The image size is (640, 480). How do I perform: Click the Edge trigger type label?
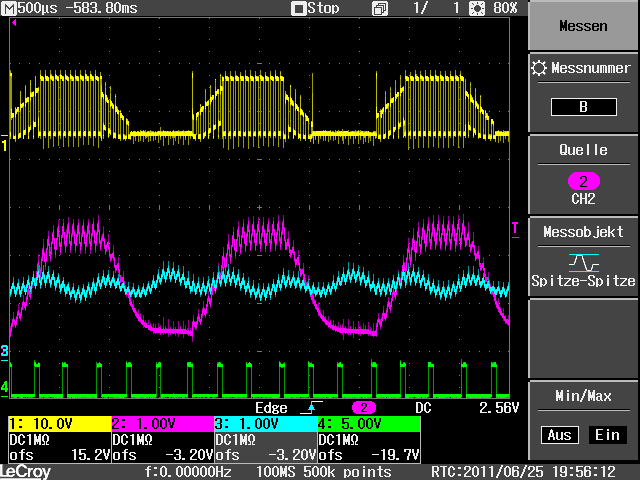(271, 408)
